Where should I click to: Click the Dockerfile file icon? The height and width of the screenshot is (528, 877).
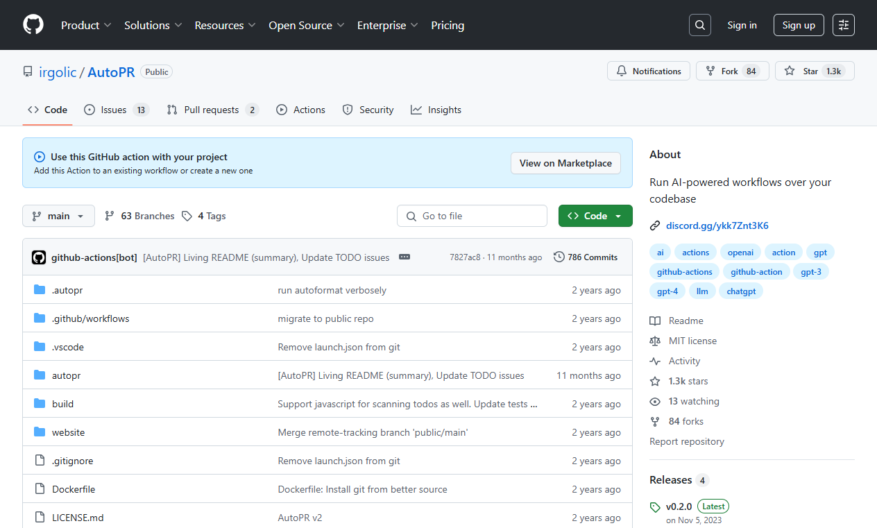pyautogui.click(x=39, y=489)
